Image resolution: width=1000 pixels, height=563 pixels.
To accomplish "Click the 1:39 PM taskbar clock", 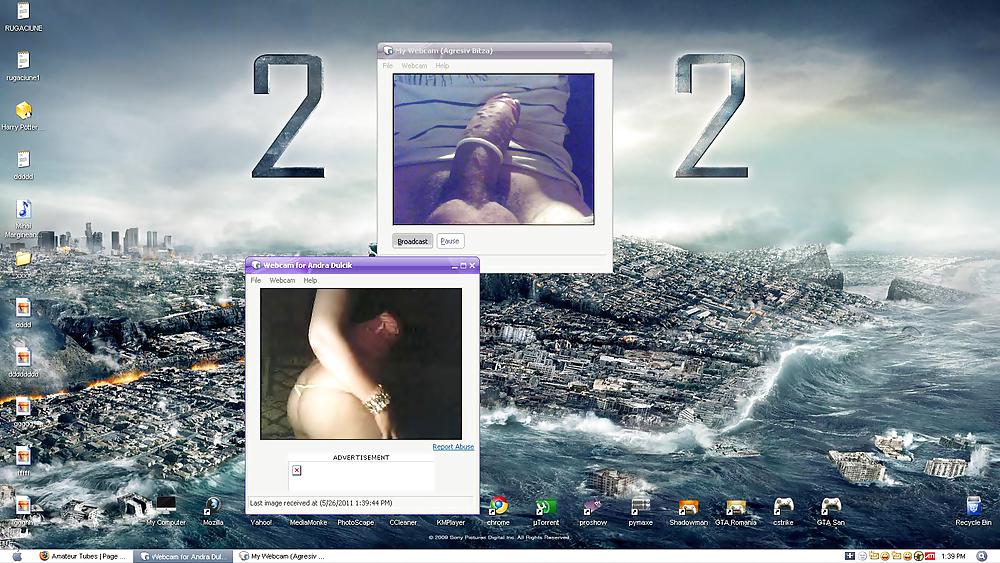I will [x=953, y=556].
